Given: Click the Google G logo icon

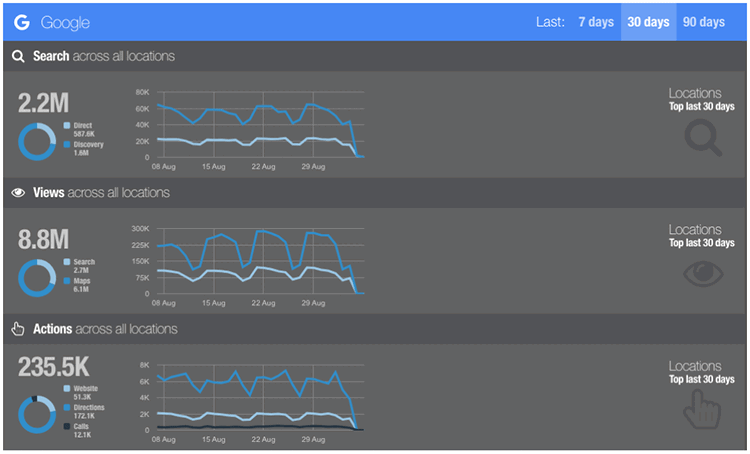Looking at the screenshot, I should (22, 22).
